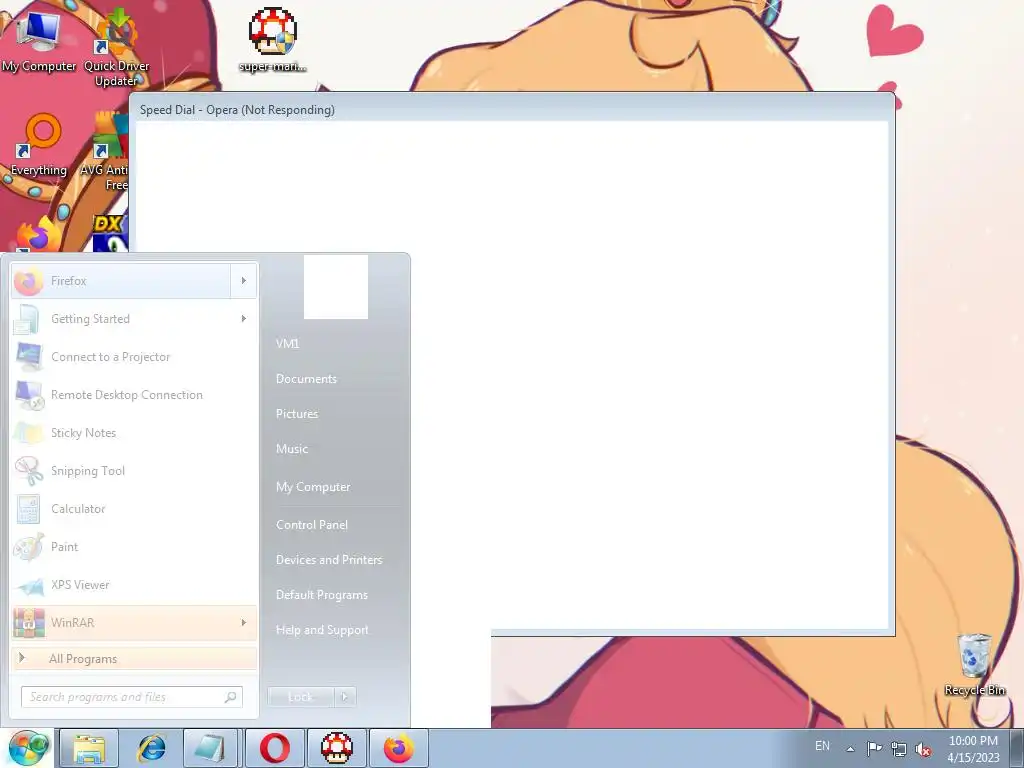Screen dimensions: 1024x768
Task: Switch to the Mario mushroom taskbar app
Action: (337, 748)
